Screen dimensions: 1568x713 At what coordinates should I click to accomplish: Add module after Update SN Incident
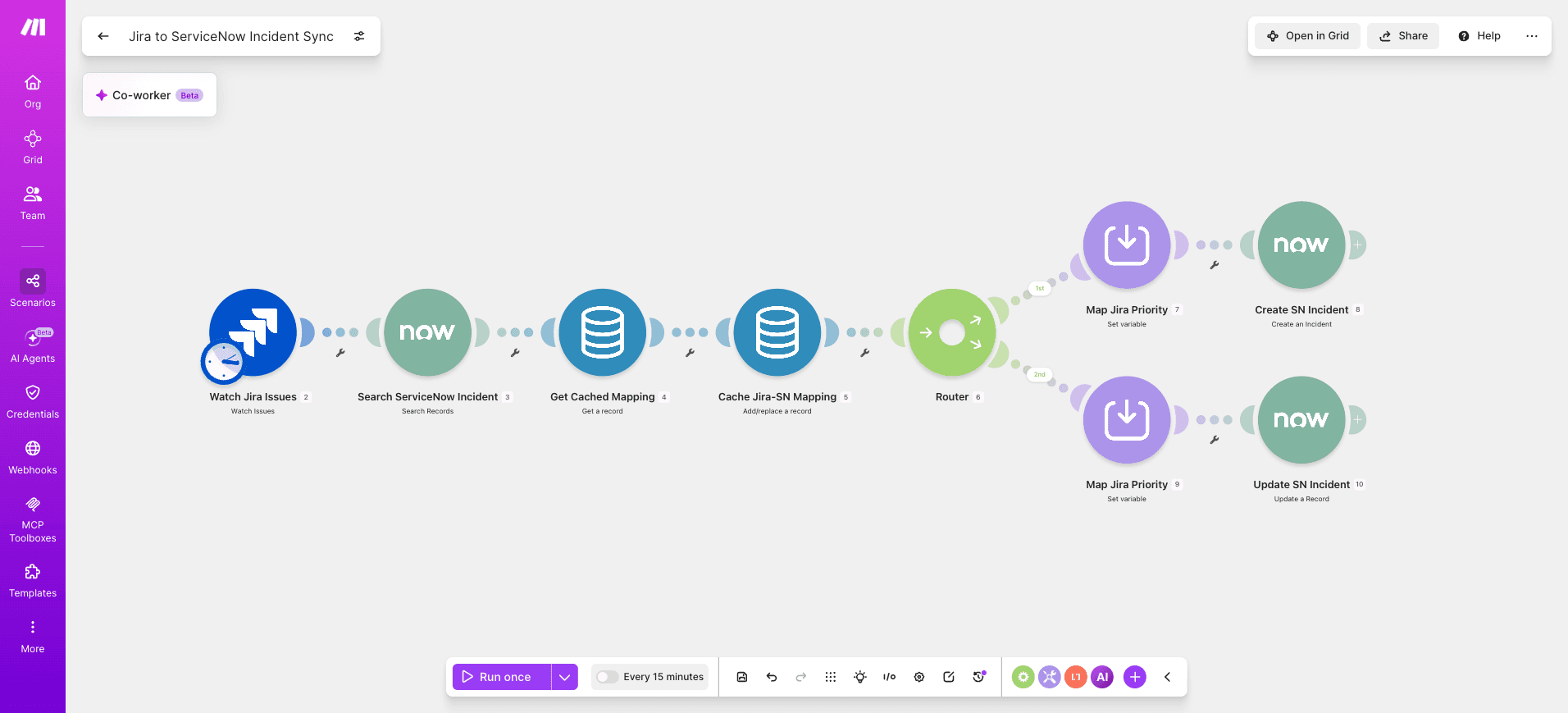(1358, 419)
